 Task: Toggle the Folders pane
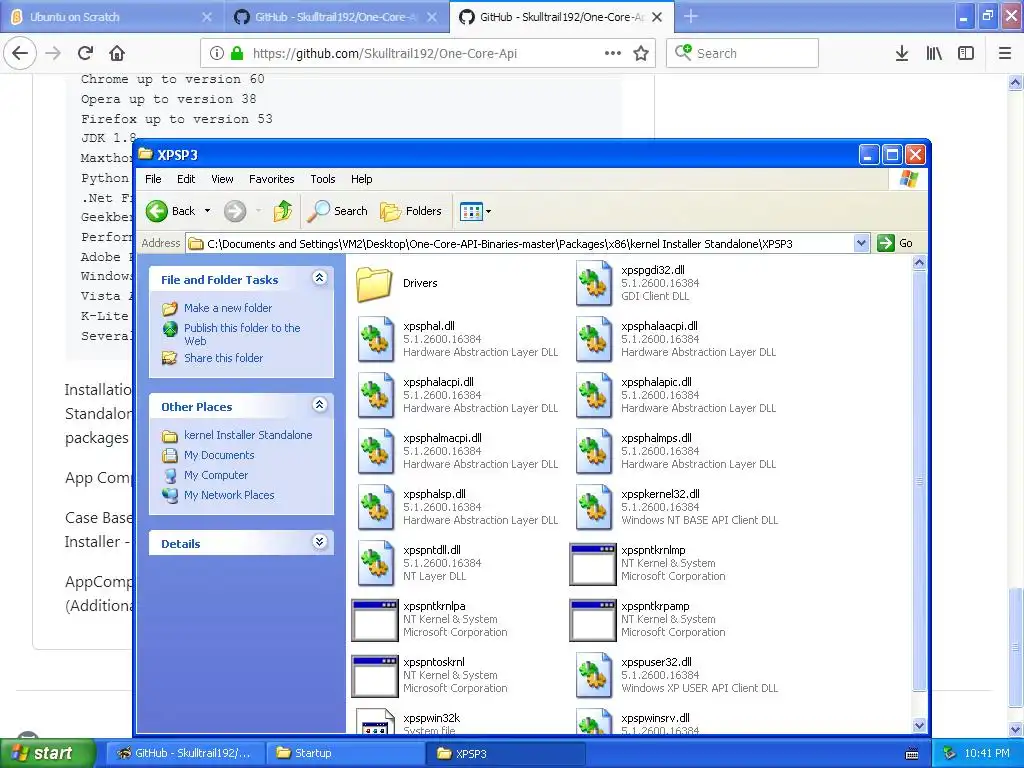[411, 211]
